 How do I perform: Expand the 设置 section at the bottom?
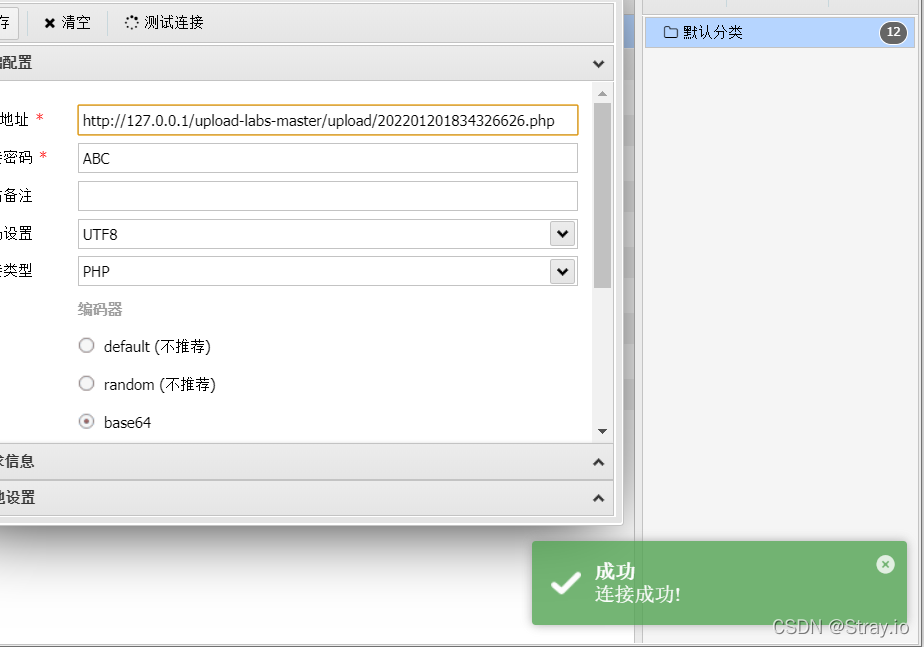click(x=598, y=499)
